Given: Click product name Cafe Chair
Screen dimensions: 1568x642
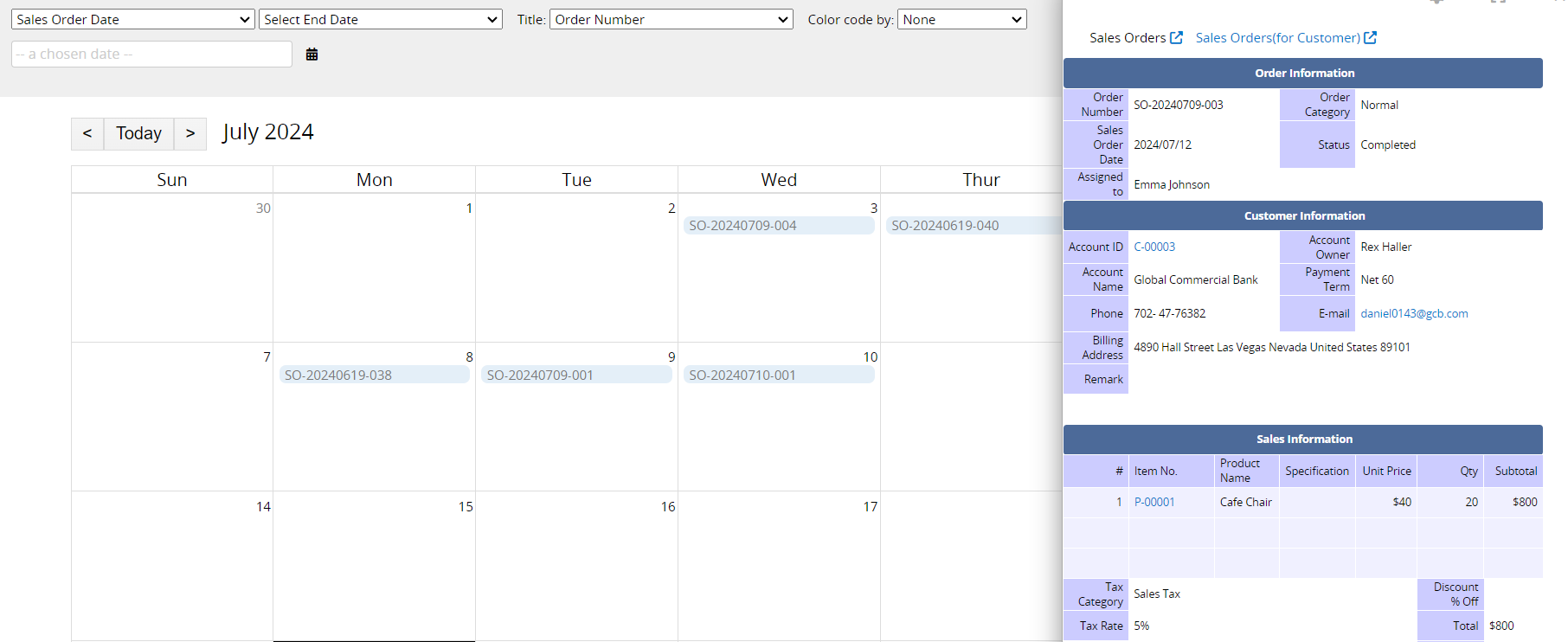Looking at the screenshot, I should tap(1246, 502).
